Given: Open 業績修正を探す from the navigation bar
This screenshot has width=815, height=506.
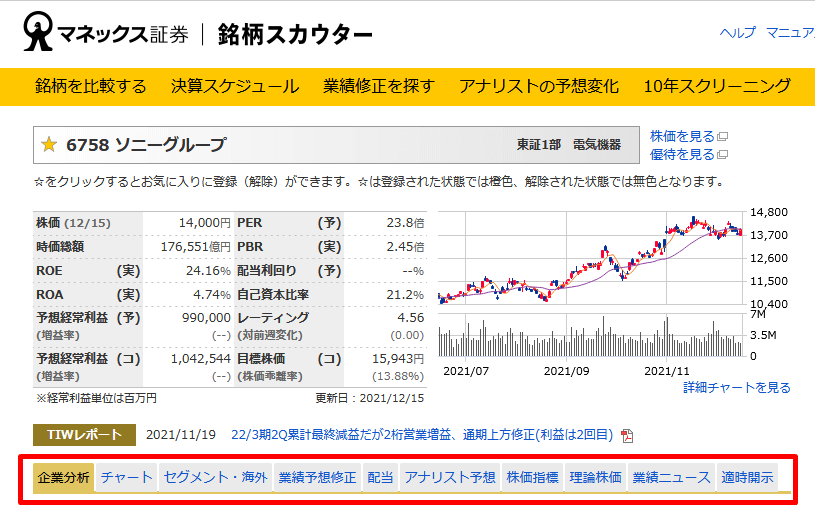Looking at the screenshot, I should (x=379, y=86).
